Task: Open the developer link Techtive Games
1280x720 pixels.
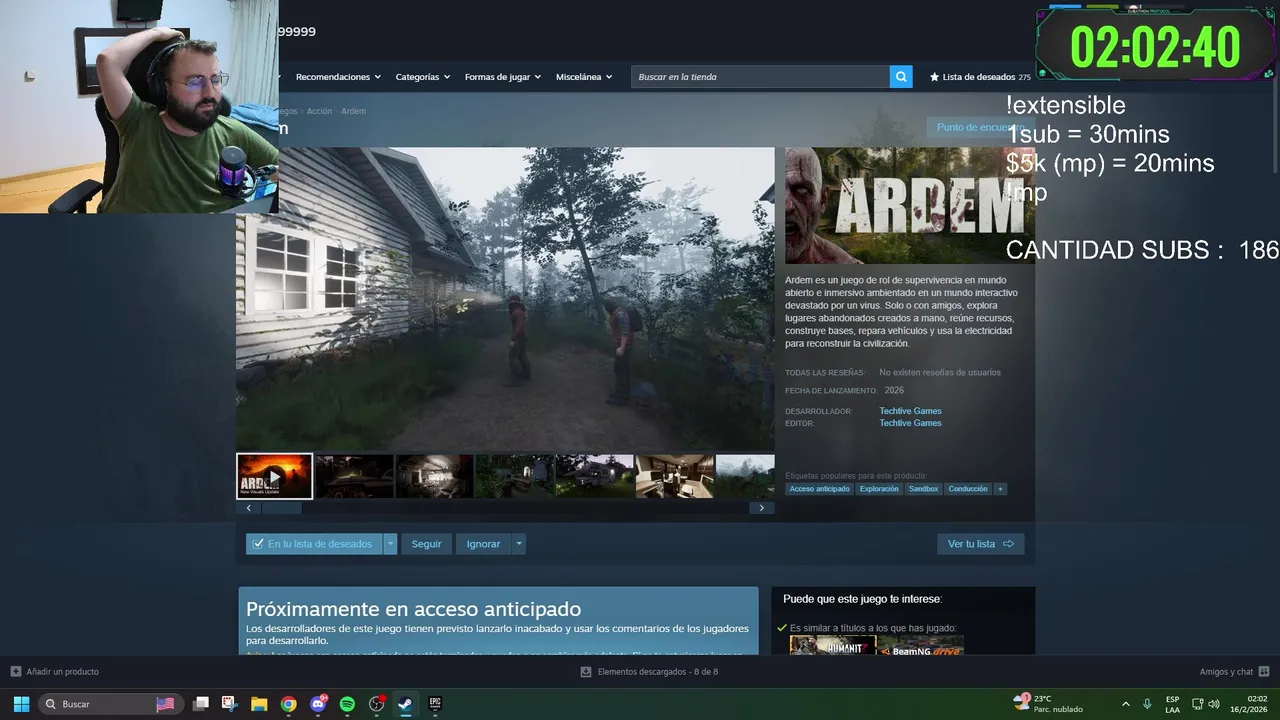Action: (x=910, y=411)
